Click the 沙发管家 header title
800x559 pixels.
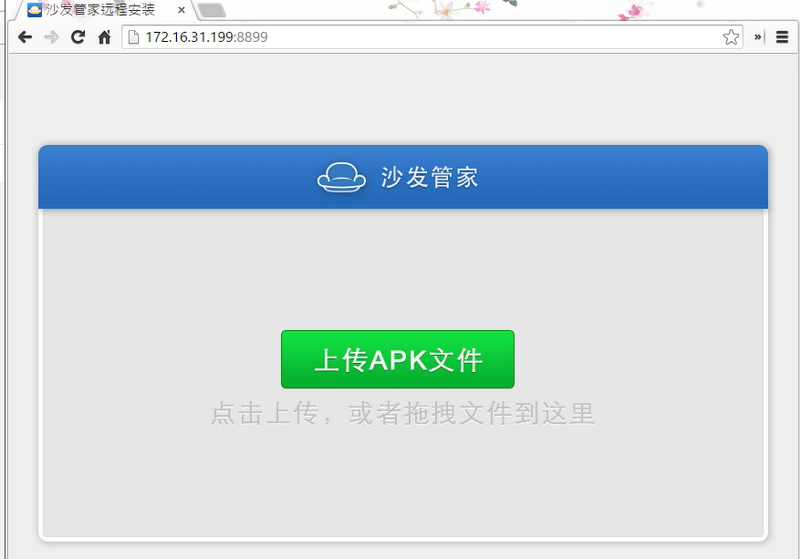pyautogui.click(x=429, y=177)
